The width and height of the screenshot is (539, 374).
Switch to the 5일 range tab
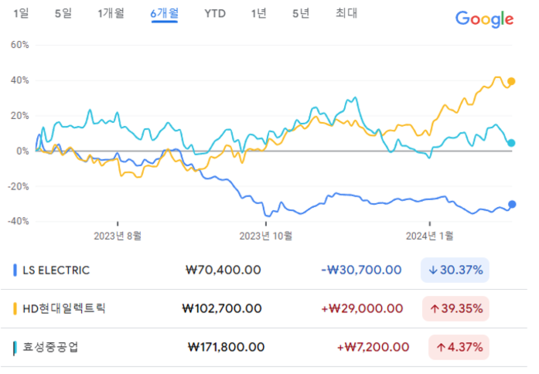(x=63, y=13)
